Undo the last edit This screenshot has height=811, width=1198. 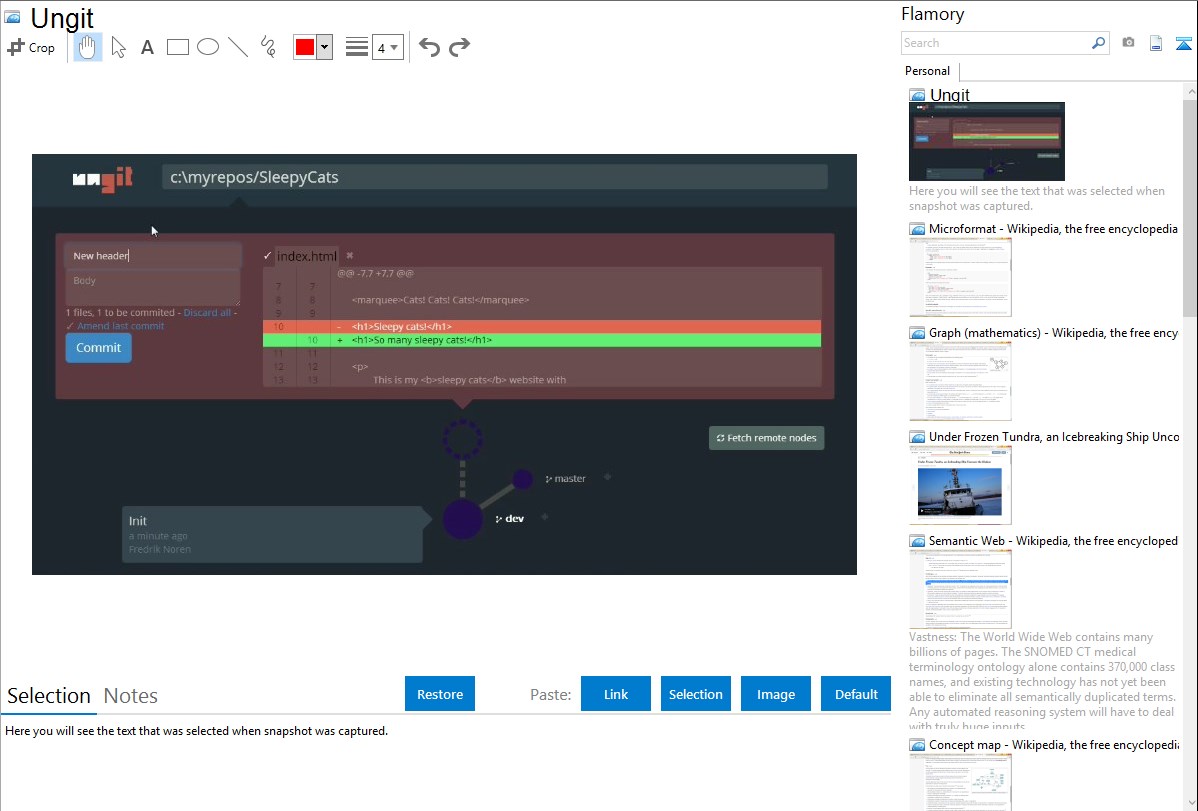(x=429, y=47)
